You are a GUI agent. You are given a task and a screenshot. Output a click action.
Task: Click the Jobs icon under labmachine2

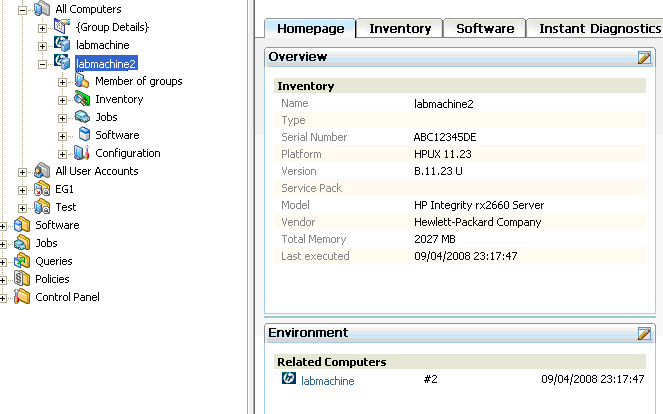coord(82,117)
